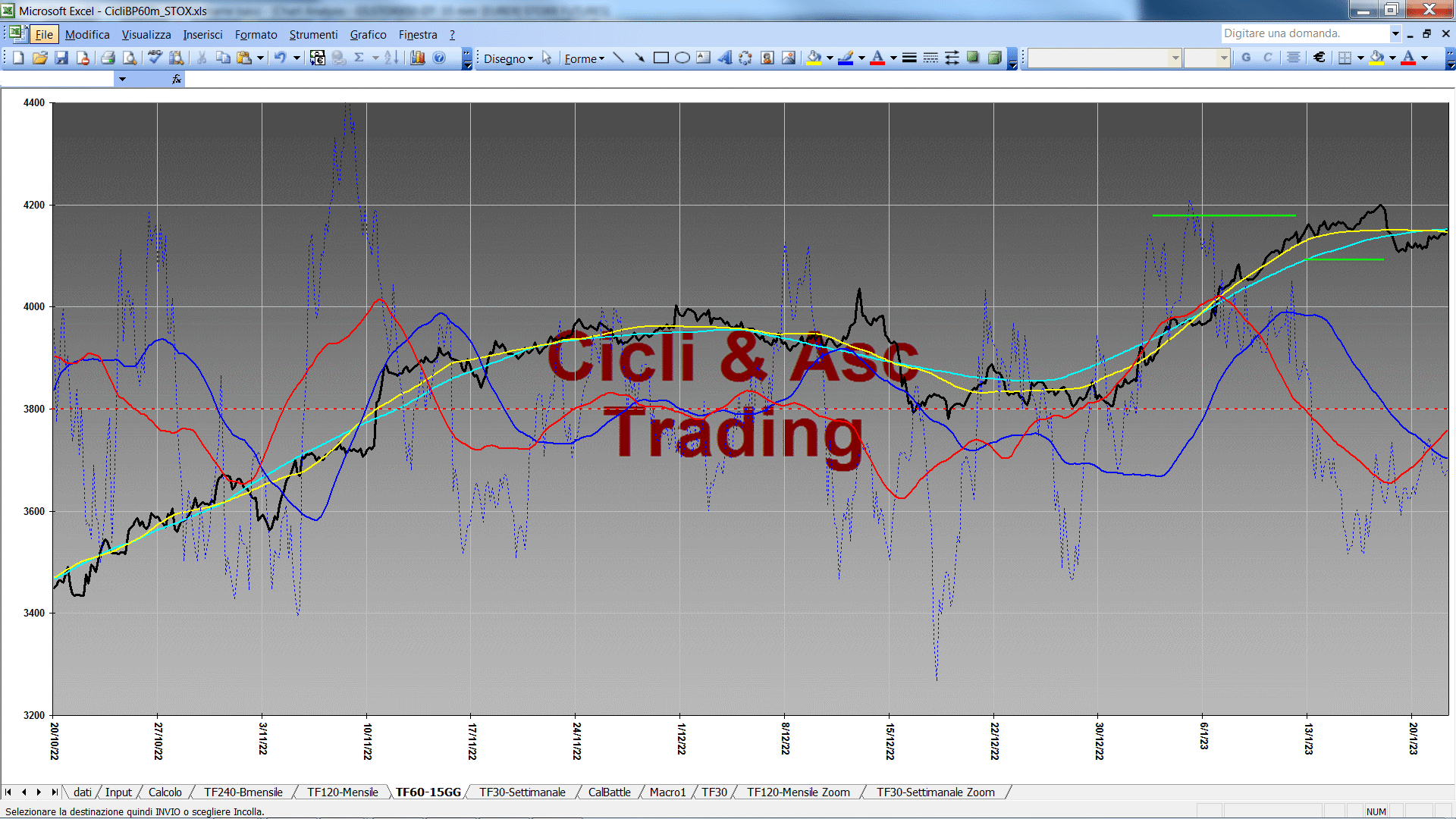Open the font name combo box
This screenshot has height=819, width=1456.
coord(1104,58)
